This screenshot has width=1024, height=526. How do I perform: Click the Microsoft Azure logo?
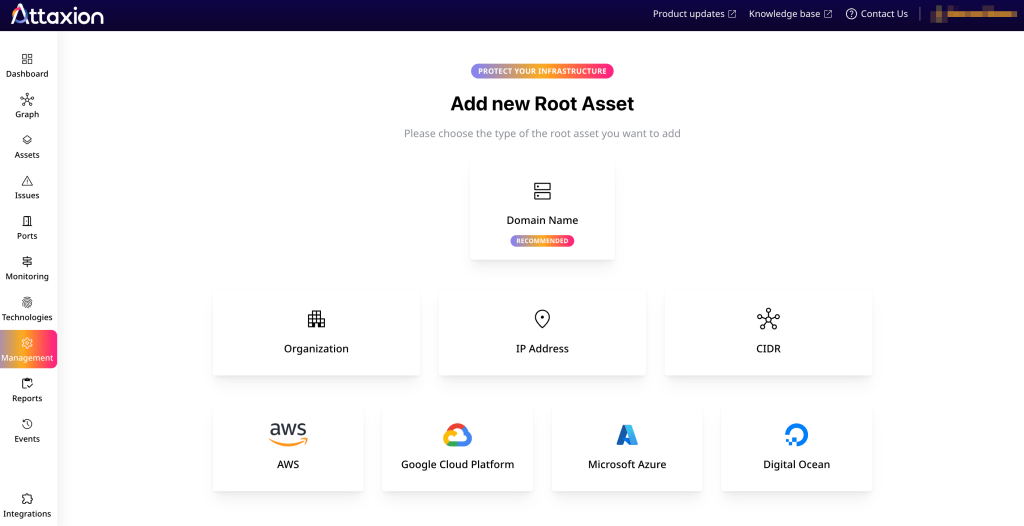click(627, 435)
